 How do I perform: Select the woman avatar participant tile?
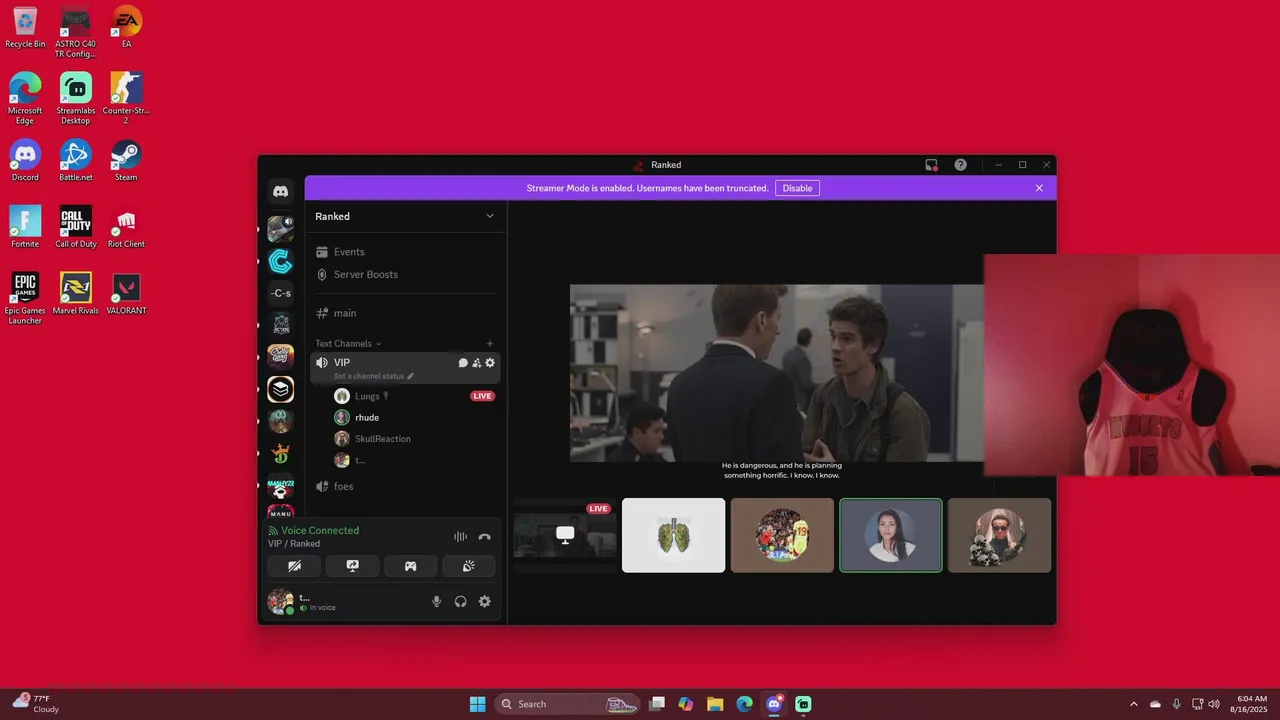pyautogui.click(x=890, y=535)
